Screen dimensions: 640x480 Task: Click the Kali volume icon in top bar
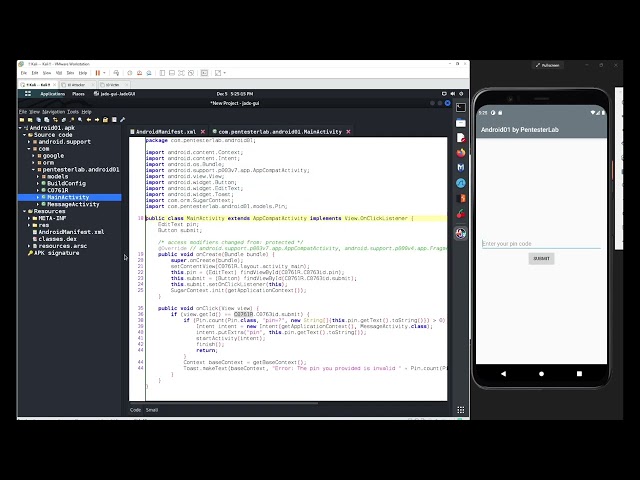[x=453, y=94]
